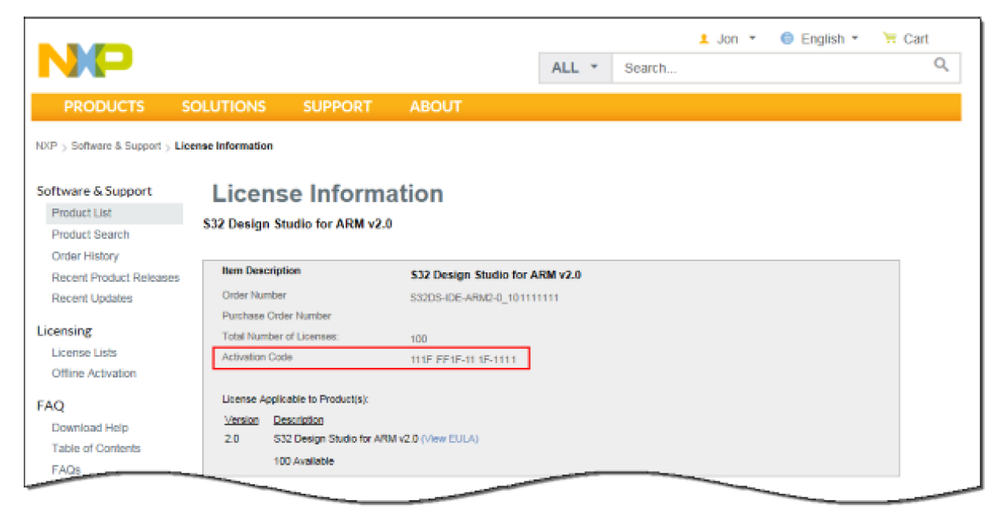
Task: Click order number S32DS-IDE-ARM2-0_101111111
Action: pyautogui.click(x=484, y=298)
